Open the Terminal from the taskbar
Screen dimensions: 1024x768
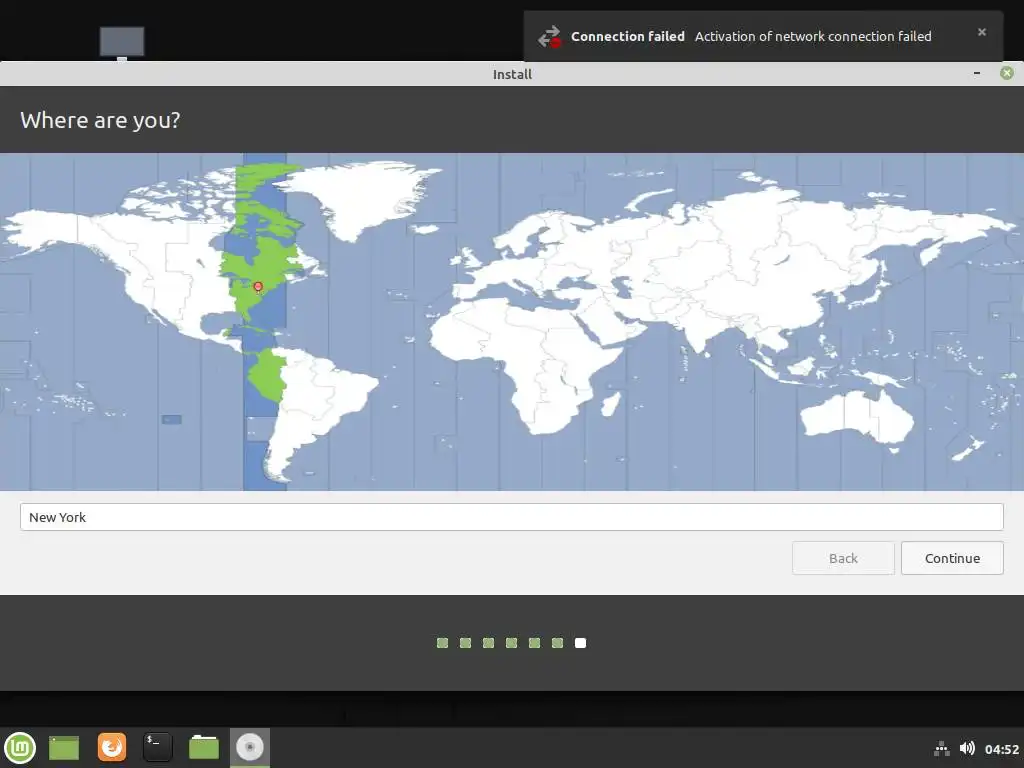click(x=157, y=747)
